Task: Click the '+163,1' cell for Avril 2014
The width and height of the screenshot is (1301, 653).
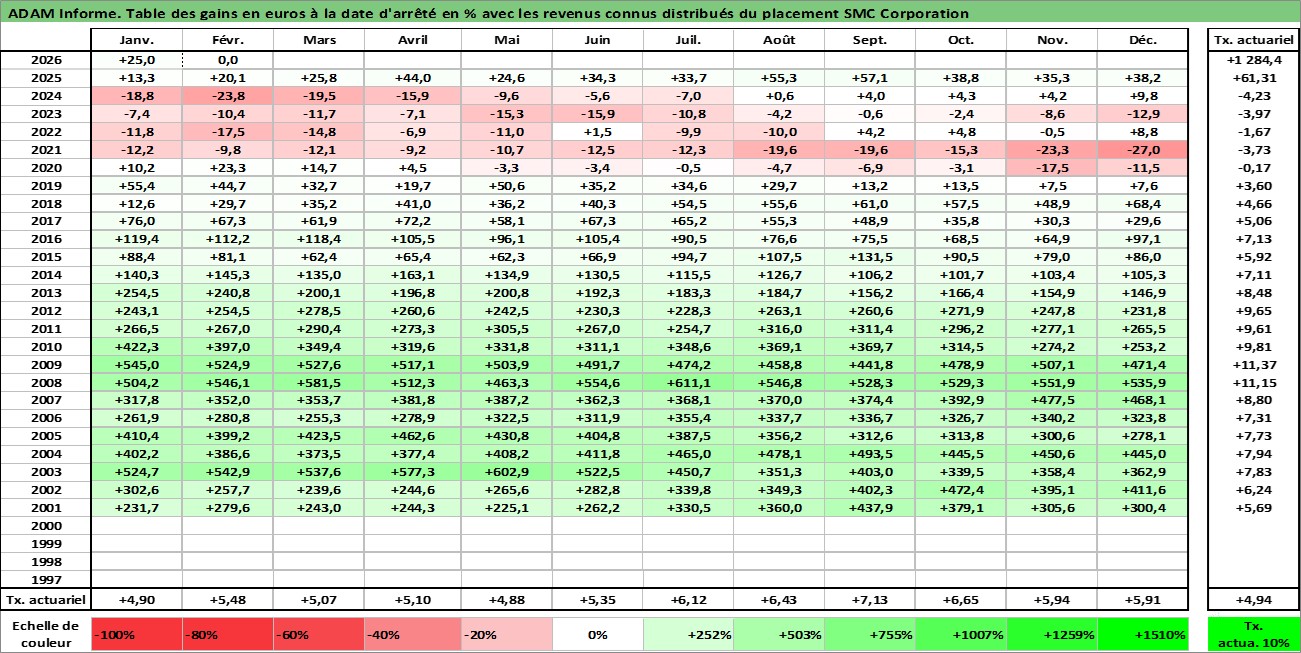Action: pos(412,275)
